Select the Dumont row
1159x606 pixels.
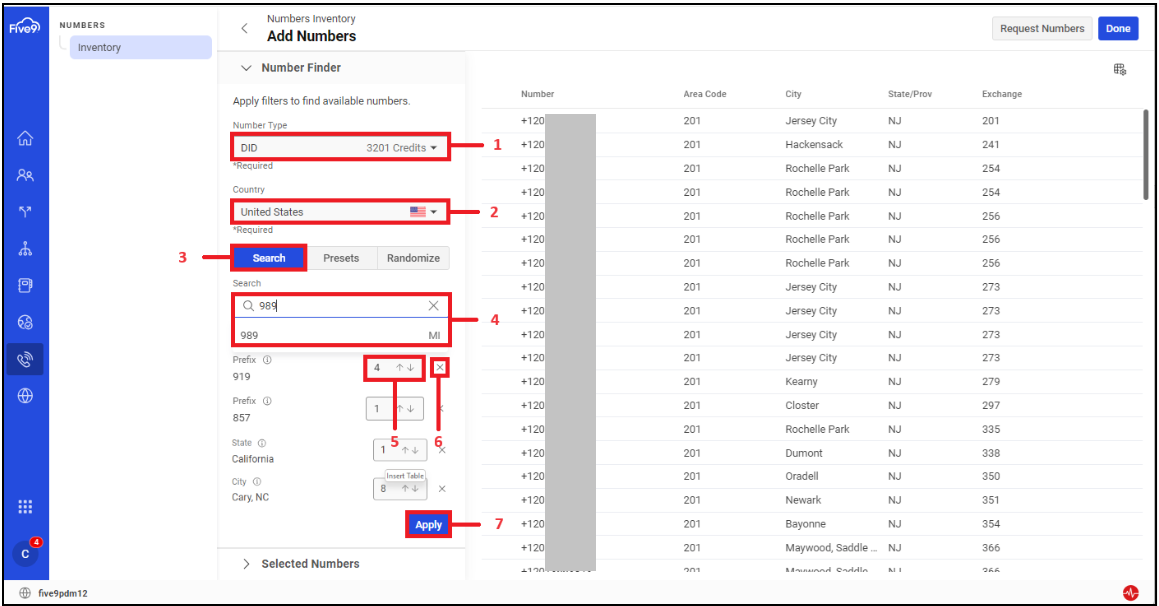[812, 453]
